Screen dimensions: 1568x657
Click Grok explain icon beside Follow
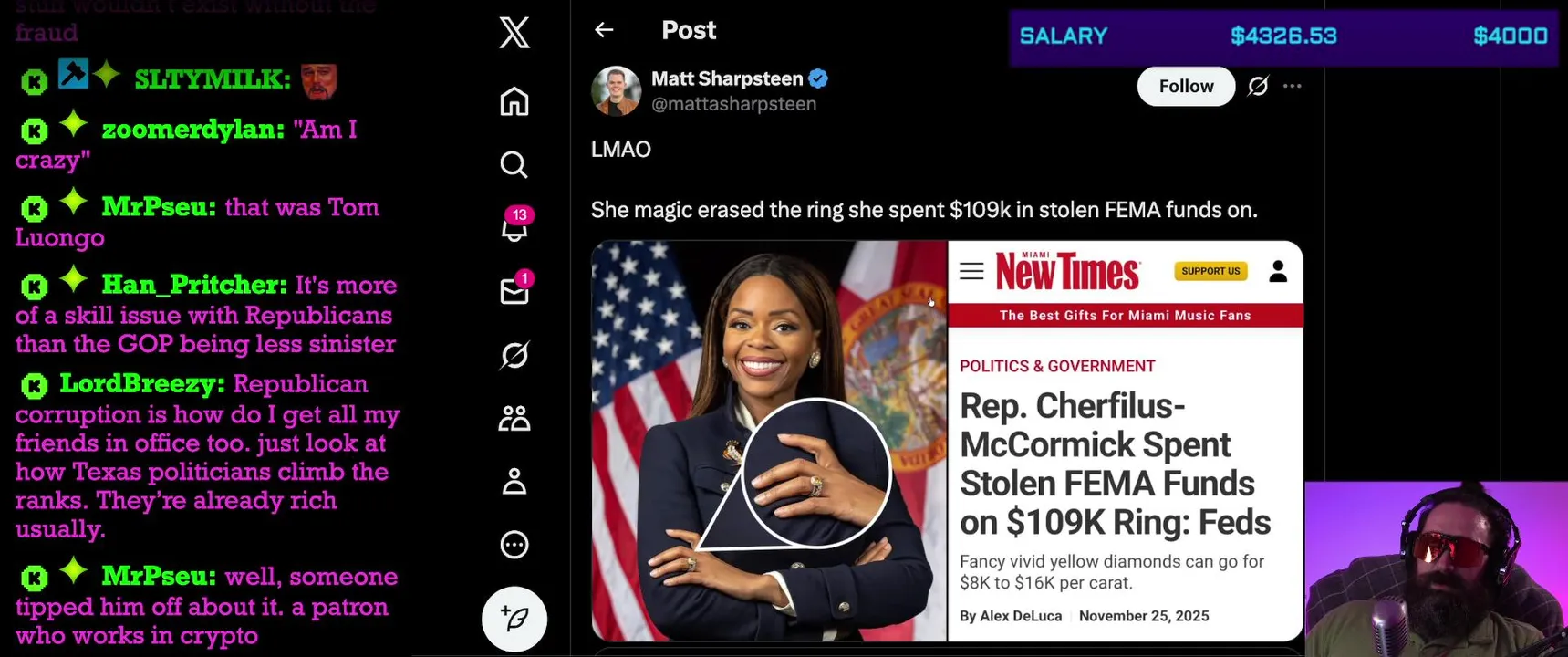(1258, 86)
